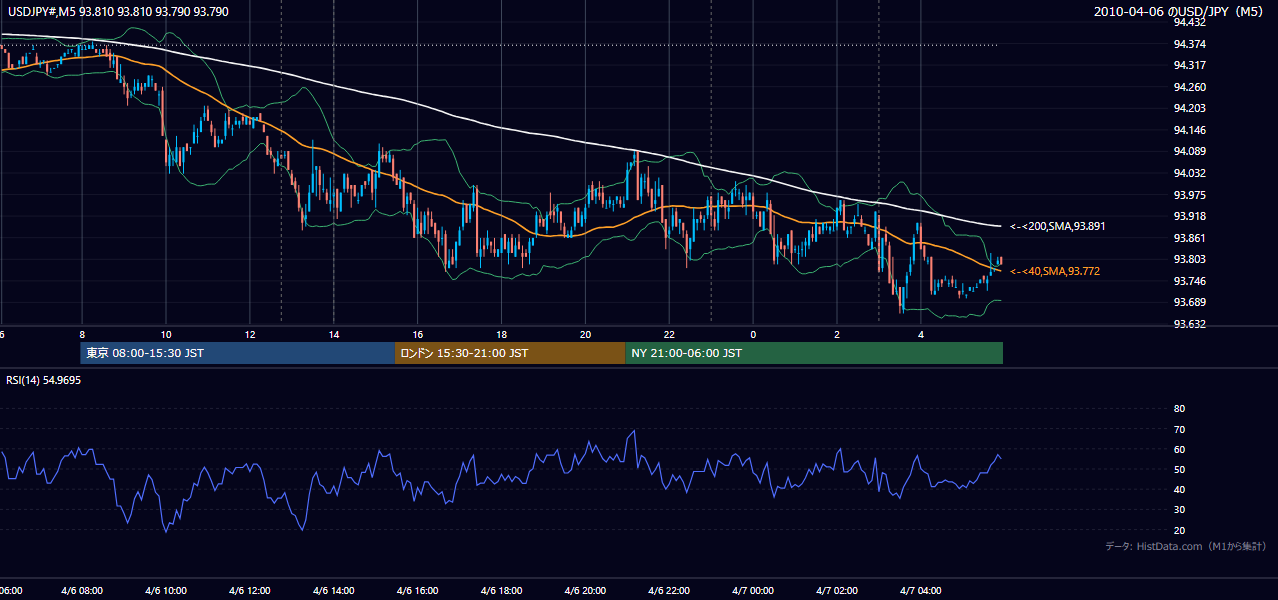Click RSI scale value 70
Screen dimensions: 1278x600
point(1180,429)
